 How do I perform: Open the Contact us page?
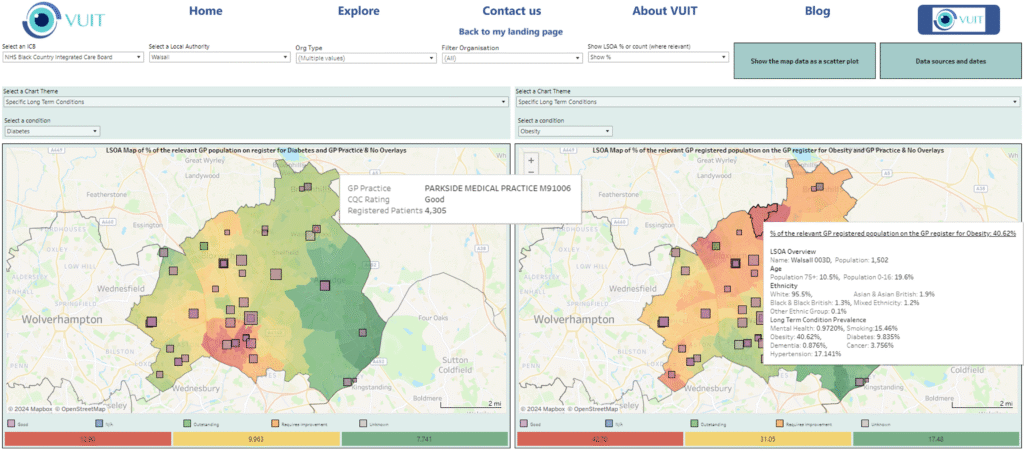(511, 11)
